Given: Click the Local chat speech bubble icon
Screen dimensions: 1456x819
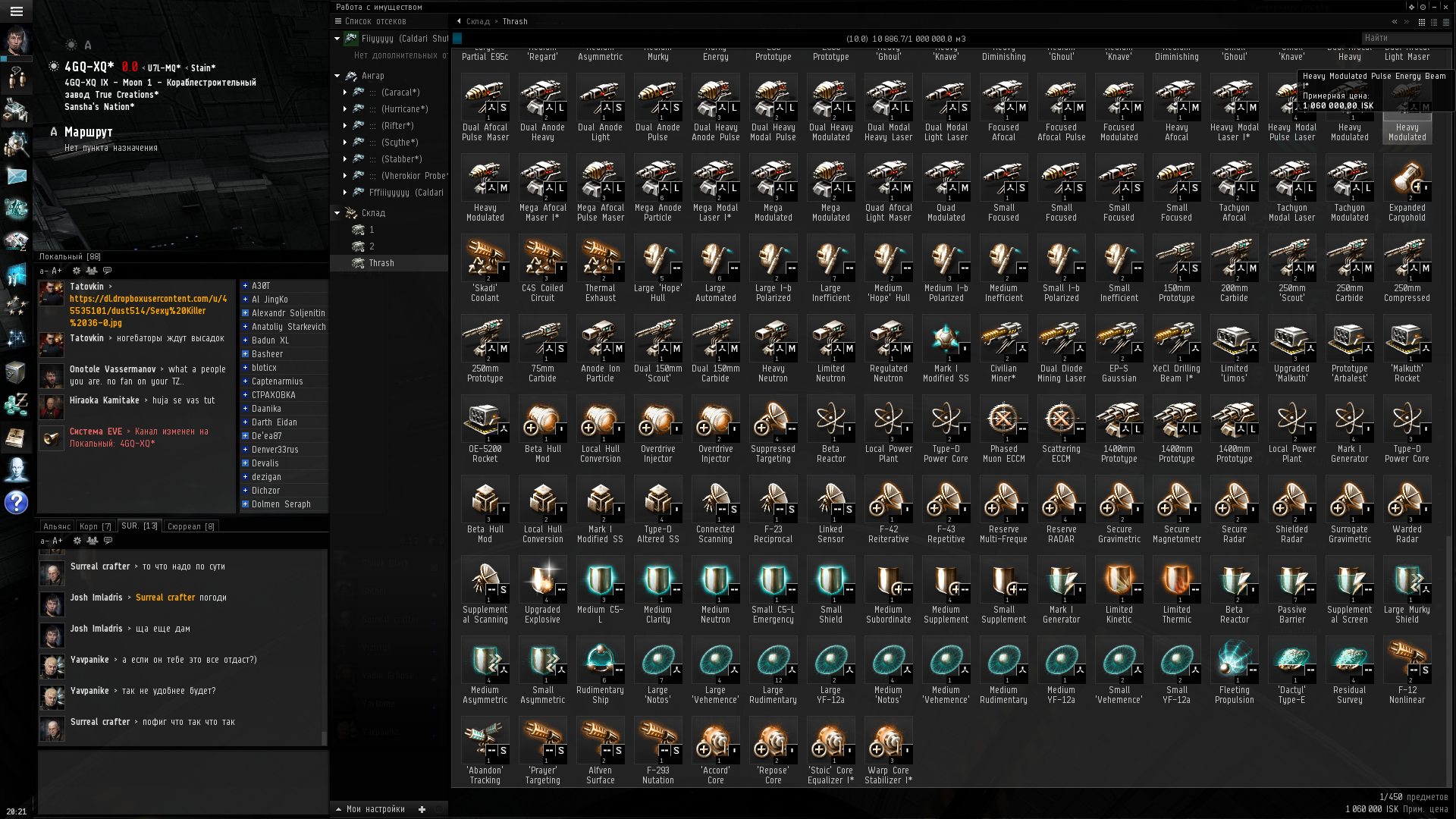Looking at the screenshot, I should 108,271.
